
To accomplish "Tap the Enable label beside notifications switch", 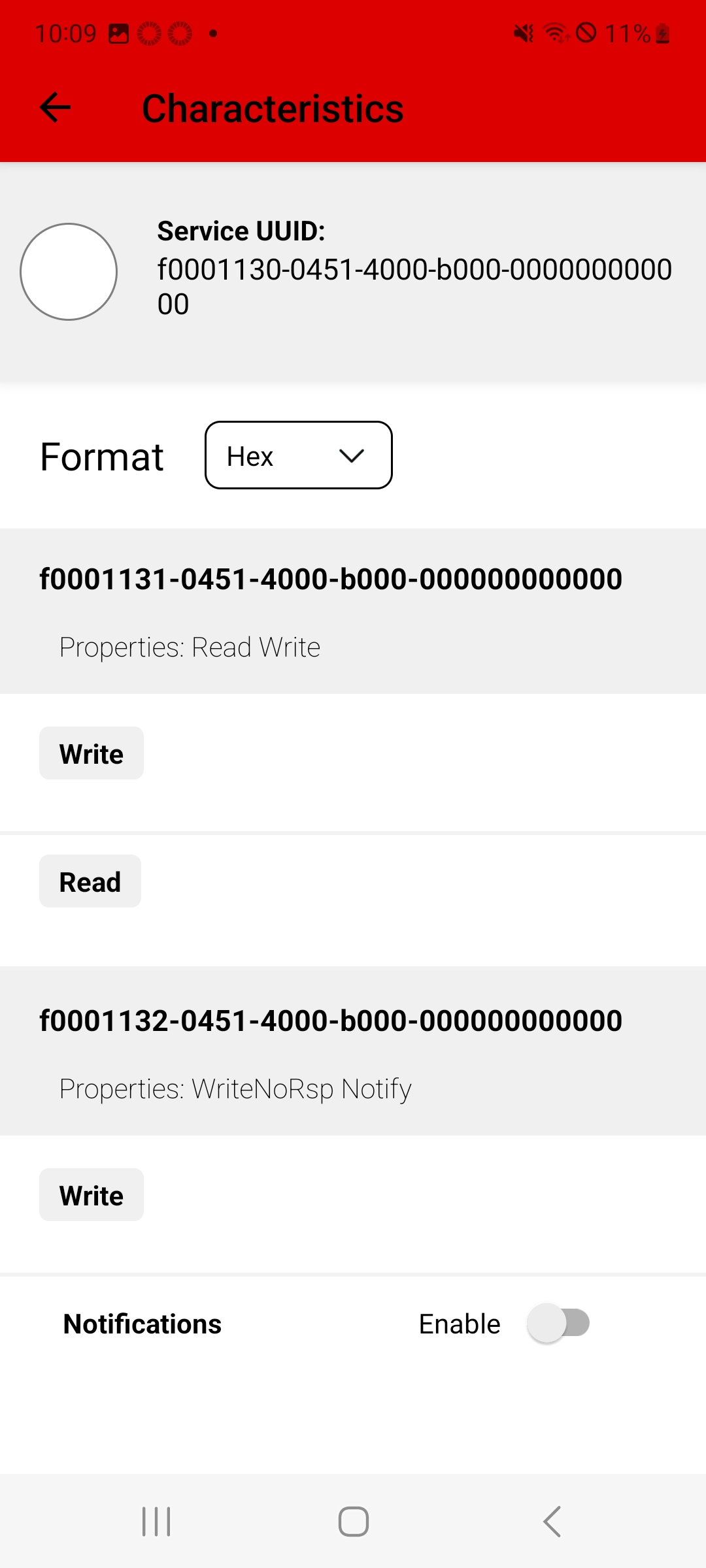I will click(460, 1324).
